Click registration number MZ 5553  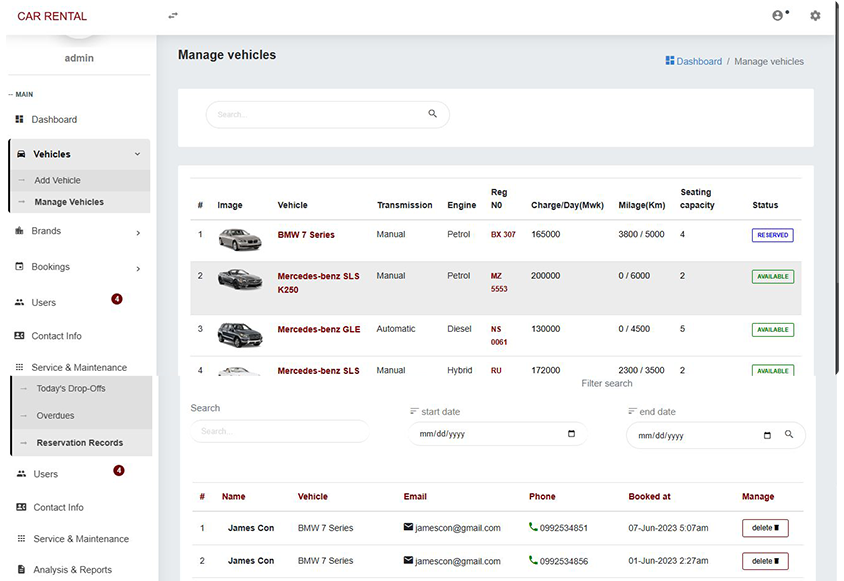[499, 282]
